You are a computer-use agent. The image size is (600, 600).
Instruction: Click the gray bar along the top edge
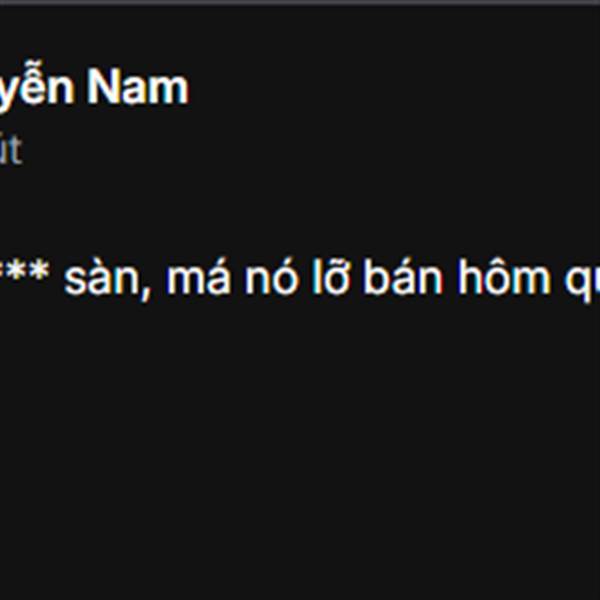coord(300,2)
